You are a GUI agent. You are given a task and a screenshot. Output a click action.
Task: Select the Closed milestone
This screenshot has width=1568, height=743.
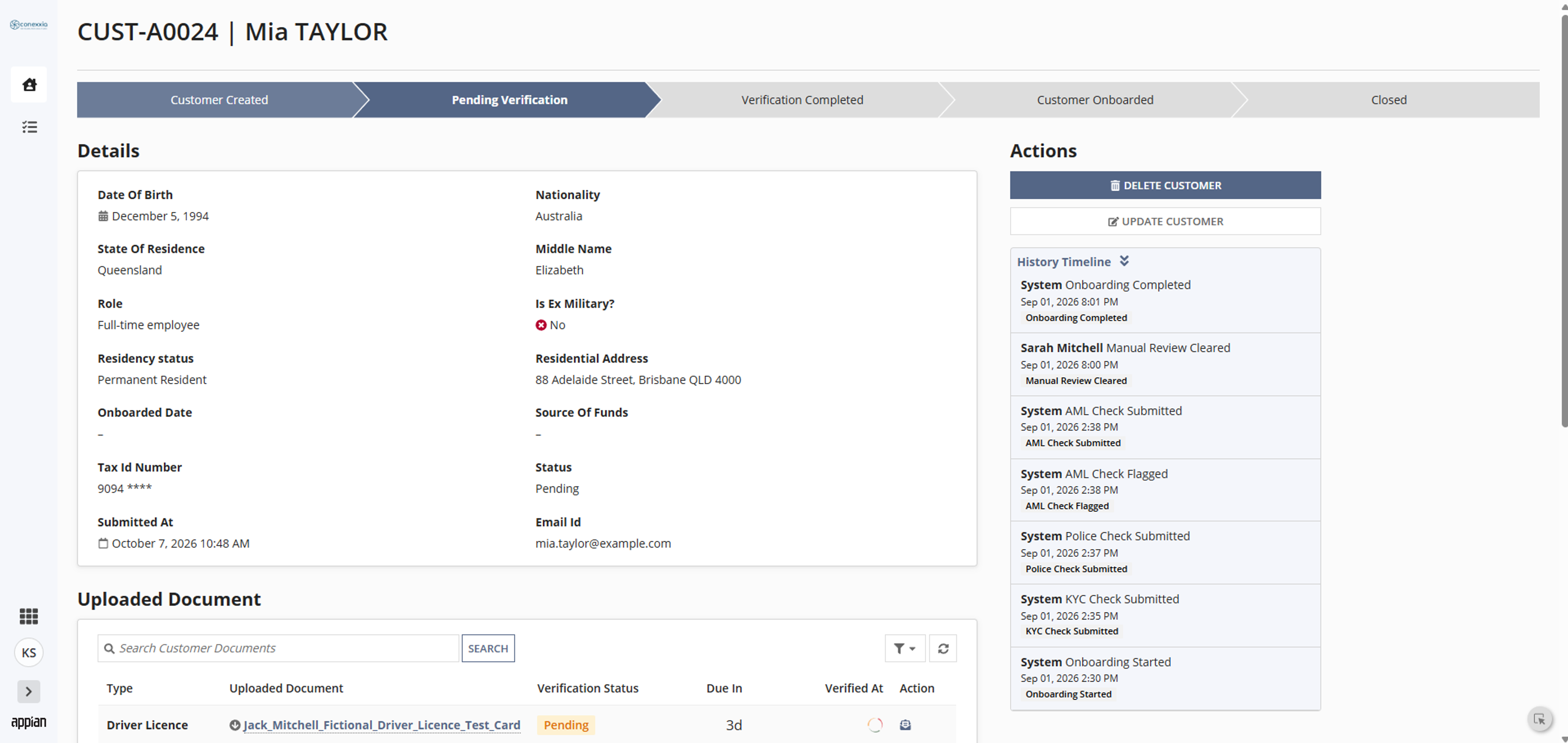1388,100
